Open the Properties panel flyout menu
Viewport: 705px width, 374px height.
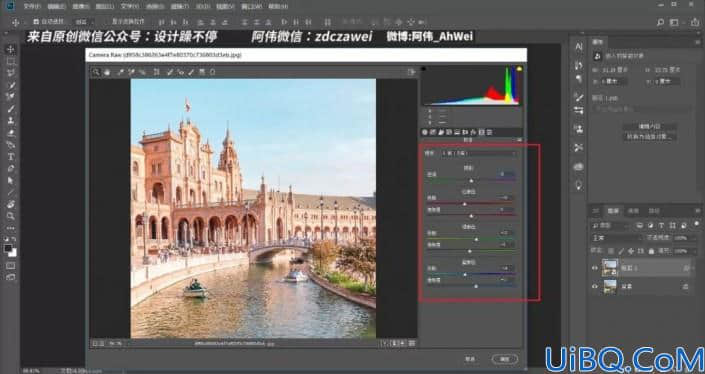coord(698,42)
